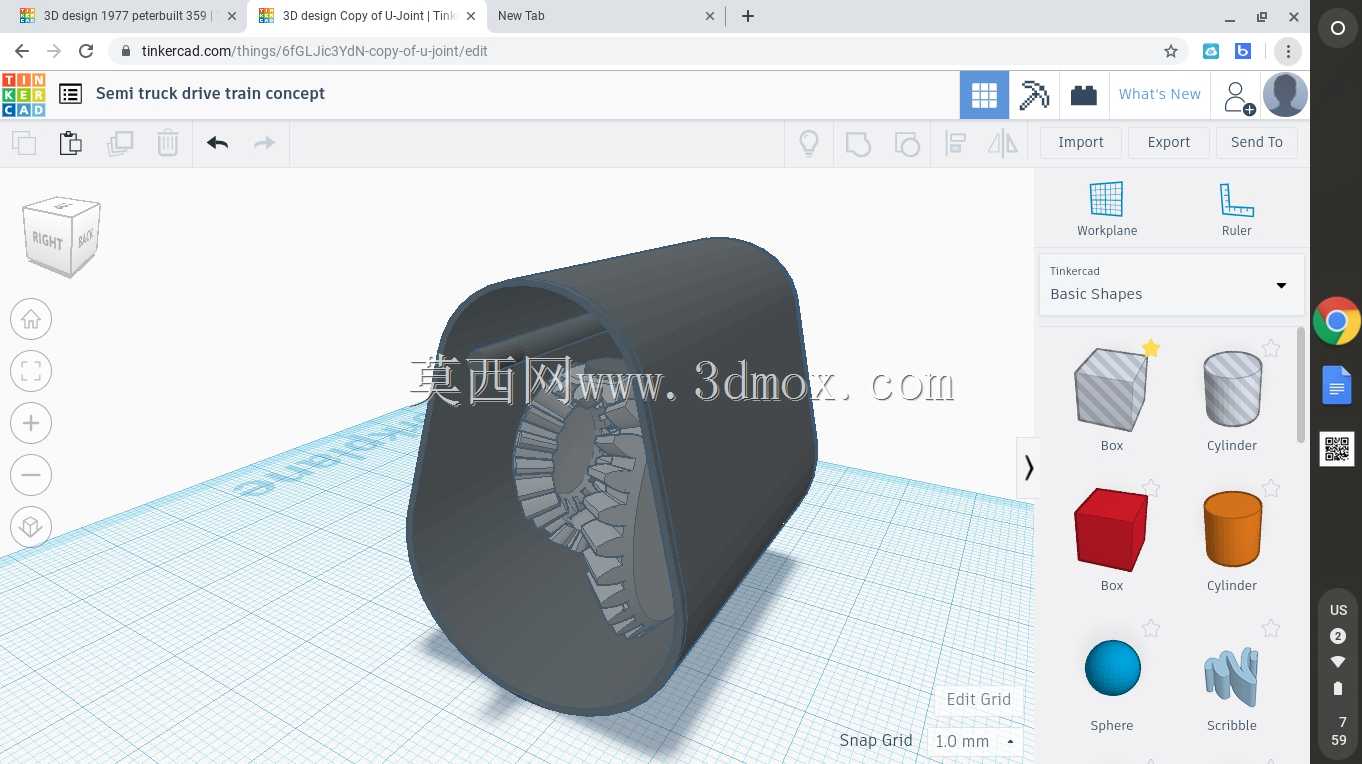The height and width of the screenshot is (764, 1362).
Task: Click the Align tool icon
Action: (x=955, y=143)
